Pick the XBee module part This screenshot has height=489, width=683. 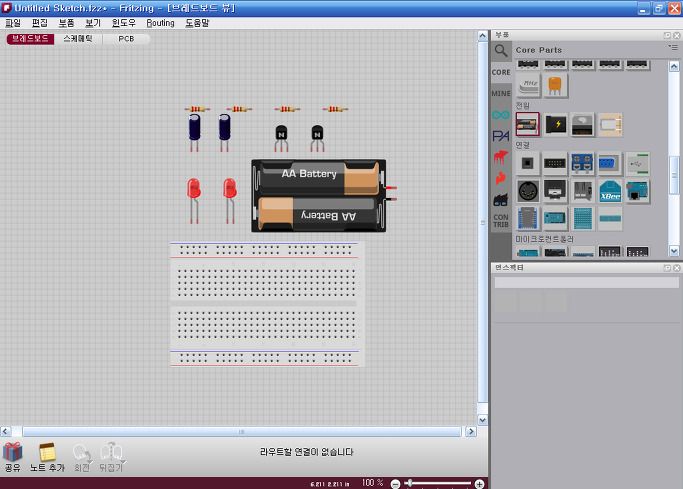coord(610,191)
